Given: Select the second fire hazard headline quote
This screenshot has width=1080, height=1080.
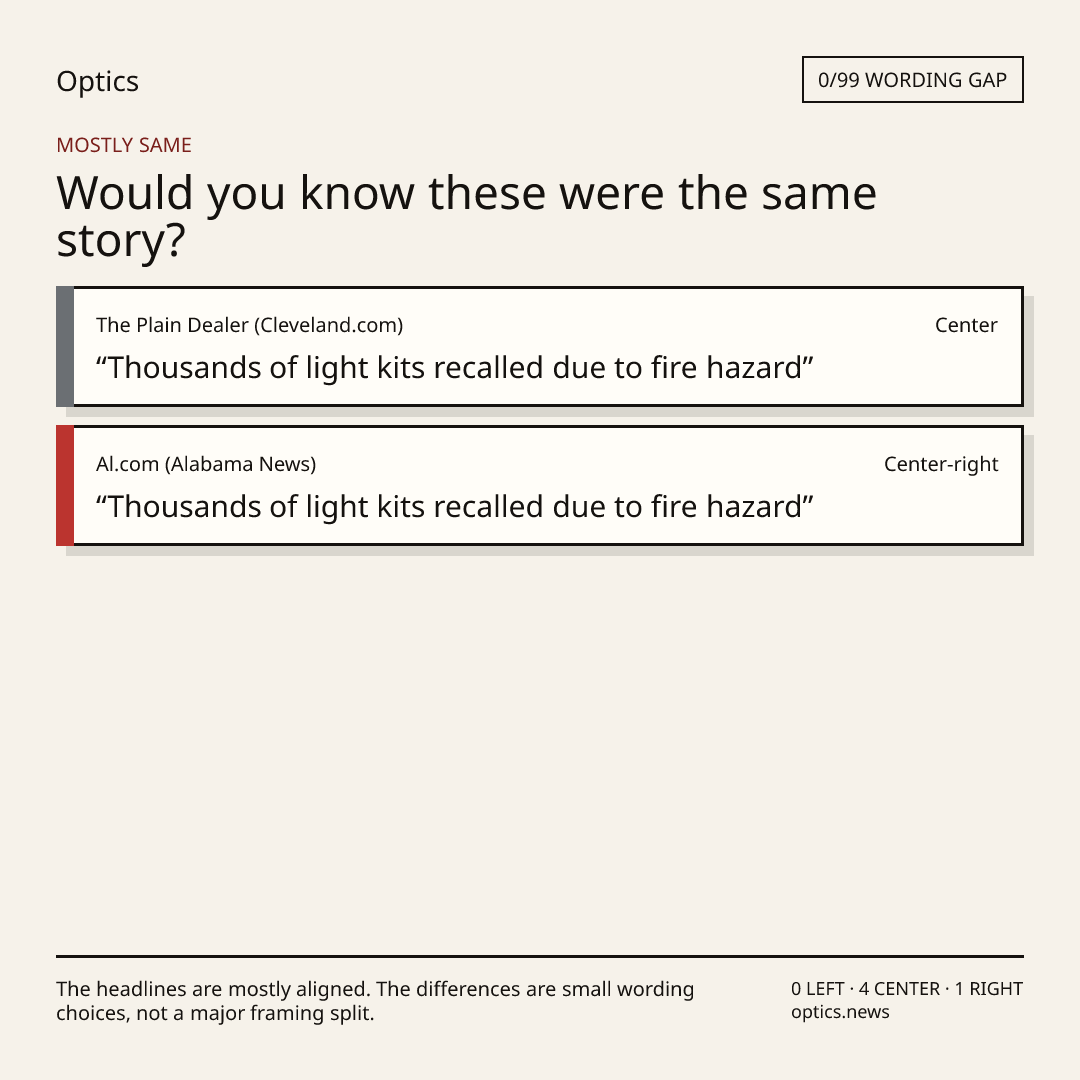Looking at the screenshot, I should 455,507.
